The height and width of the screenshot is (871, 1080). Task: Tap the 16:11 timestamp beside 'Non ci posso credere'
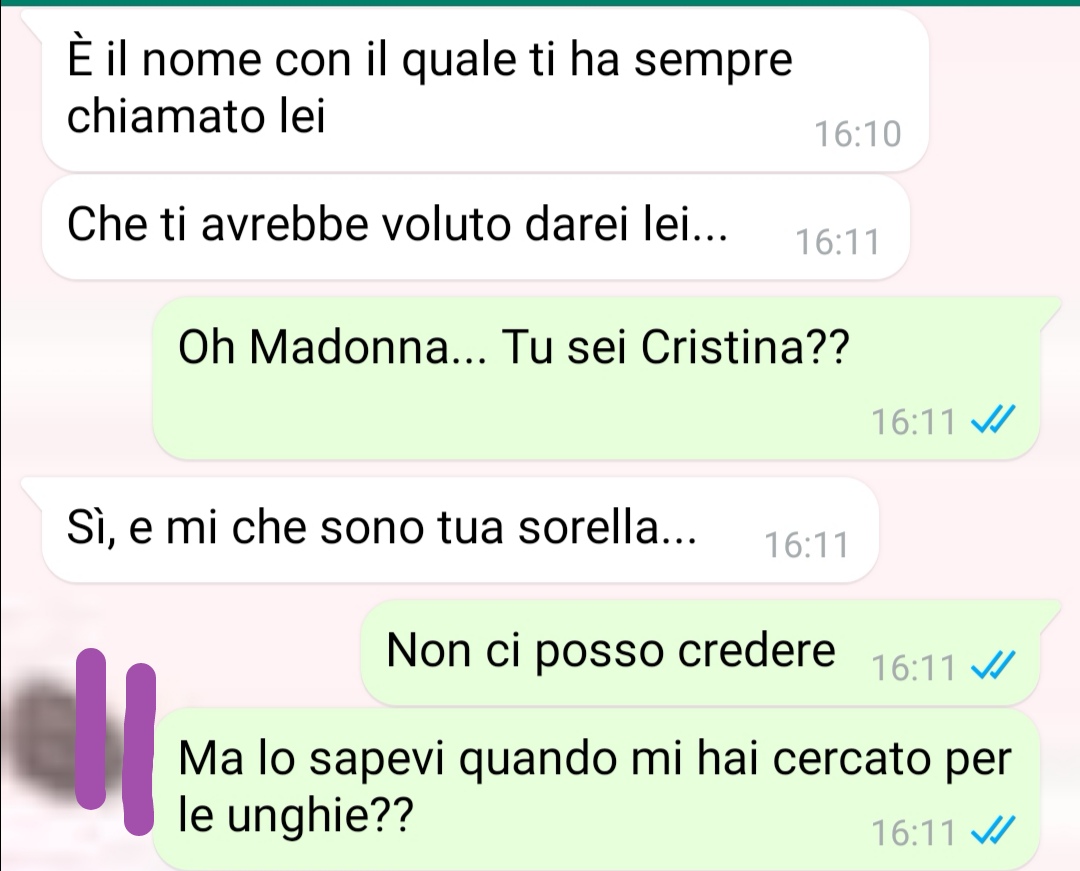point(913,667)
